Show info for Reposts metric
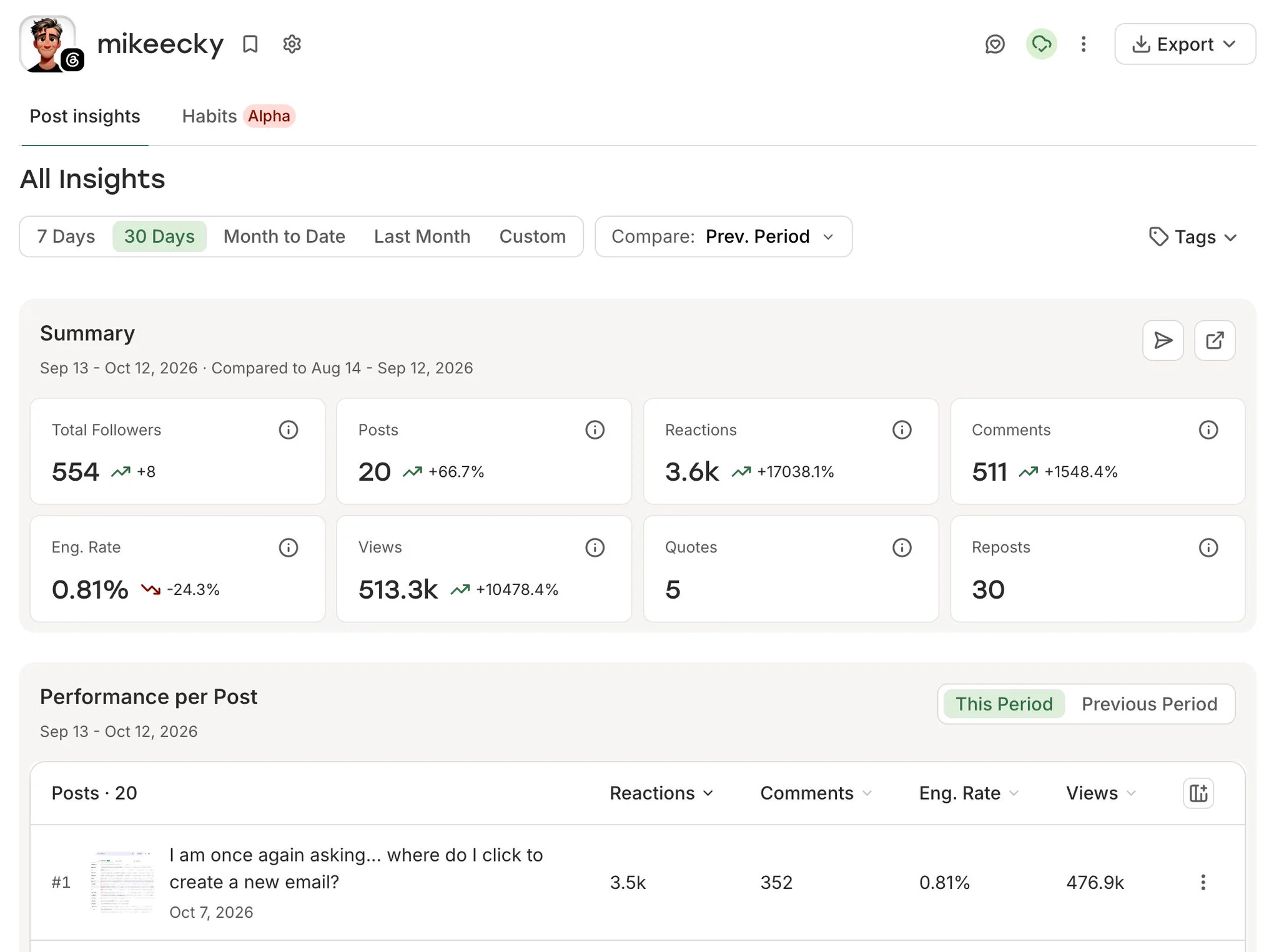This screenshot has height=952, width=1279. click(1208, 547)
